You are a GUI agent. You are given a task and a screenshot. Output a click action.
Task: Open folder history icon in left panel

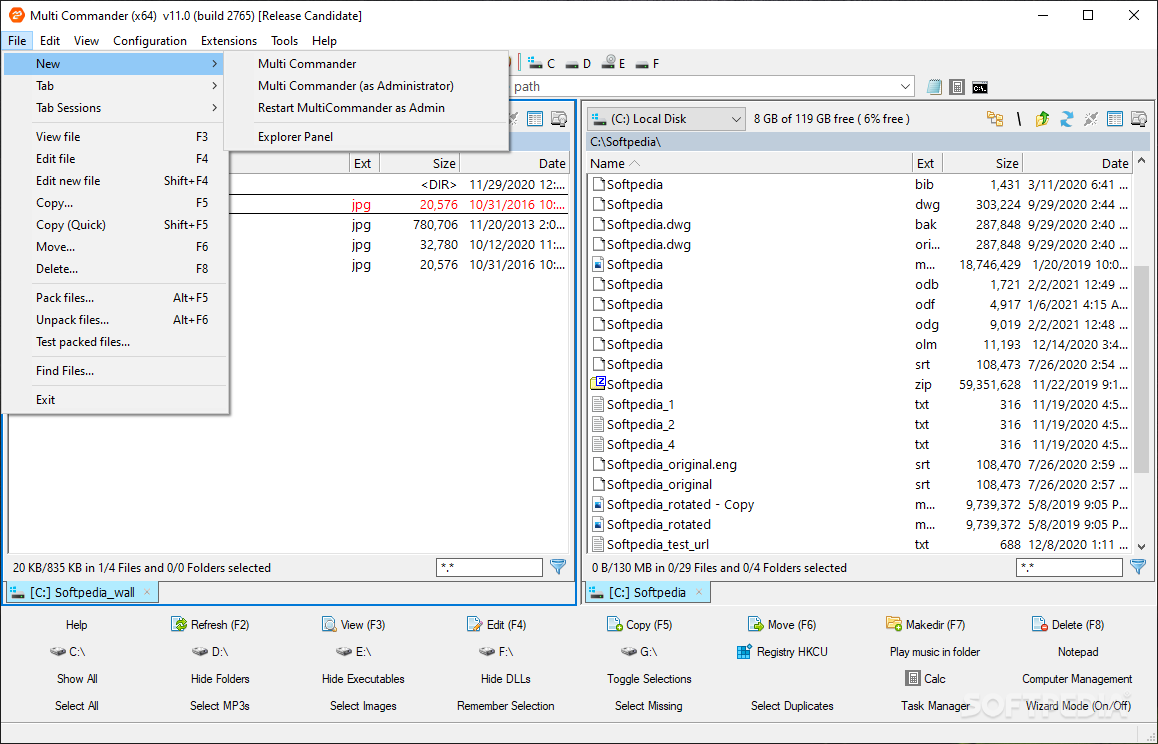[559, 119]
